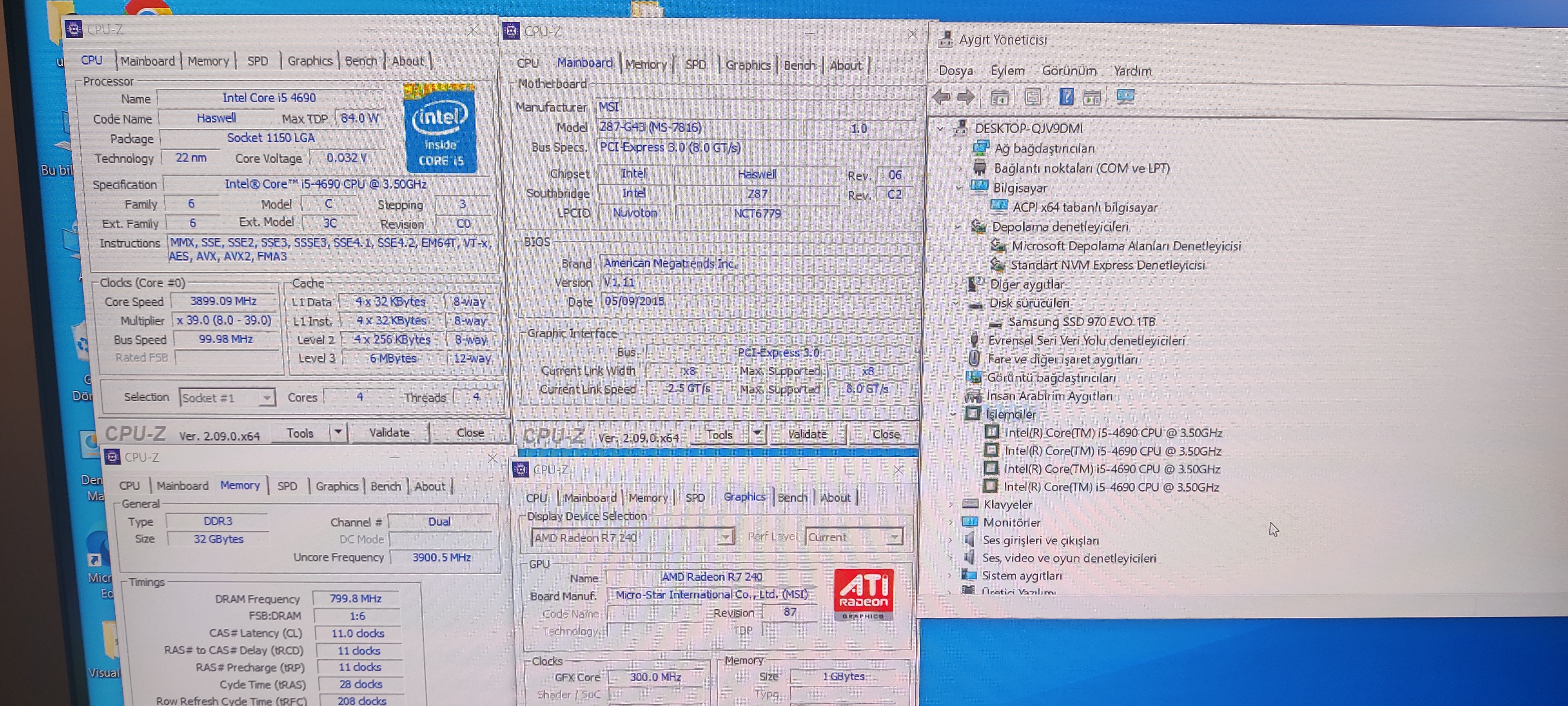This screenshot has width=1568, height=706.
Task: Select the Klavyeler keyboard icon
Action: click(x=971, y=504)
